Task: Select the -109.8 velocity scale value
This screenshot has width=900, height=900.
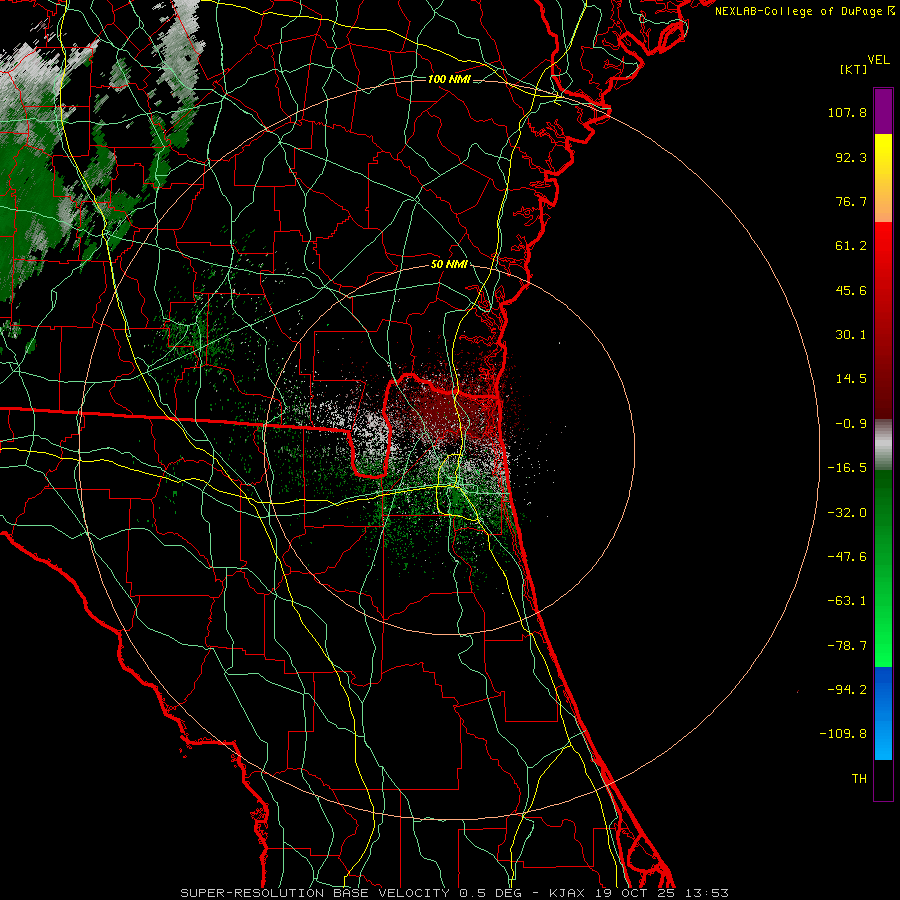Action: 843,734
